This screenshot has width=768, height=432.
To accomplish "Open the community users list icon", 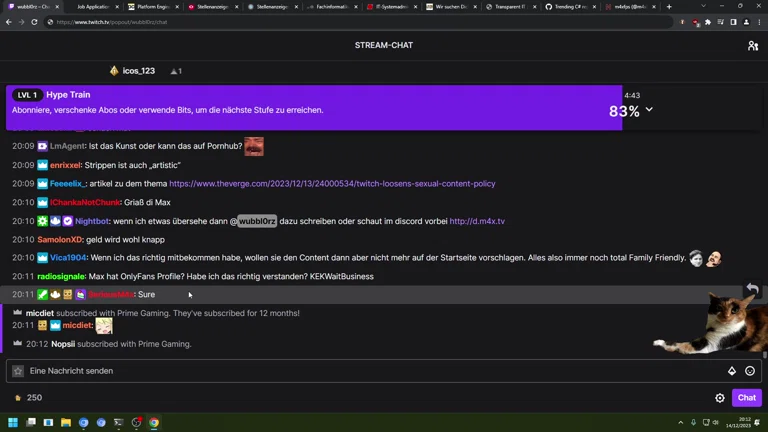I will point(753,46).
